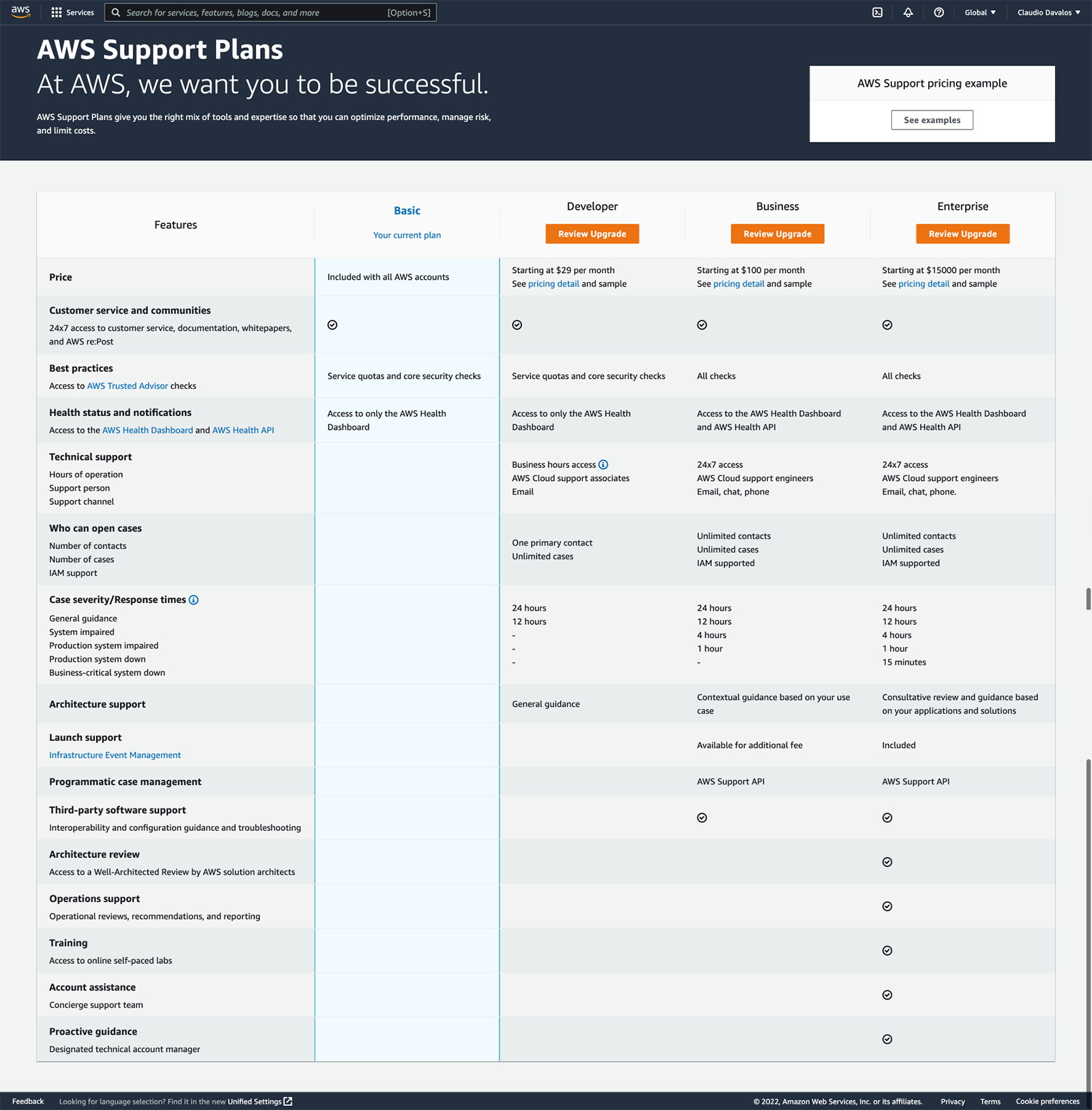Viewport: 1092px width, 1110px height.
Task: Click Review Upgrade under Developer
Action: click(x=592, y=234)
